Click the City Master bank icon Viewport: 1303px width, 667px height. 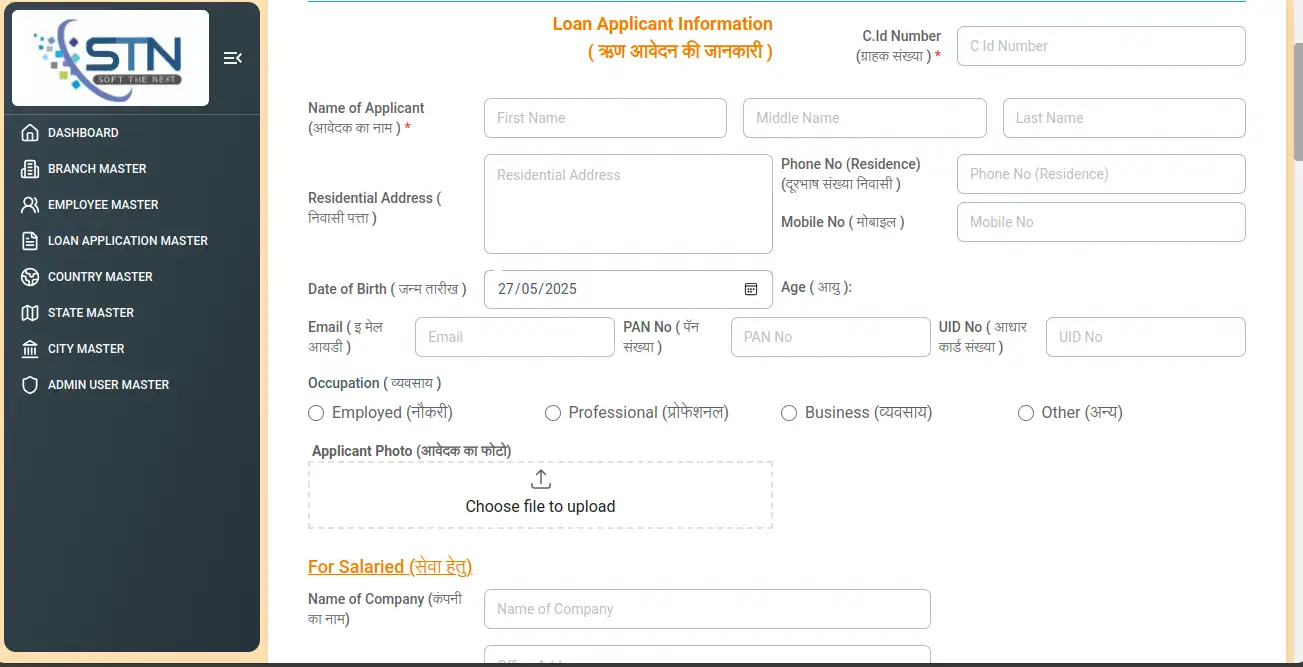click(30, 349)
